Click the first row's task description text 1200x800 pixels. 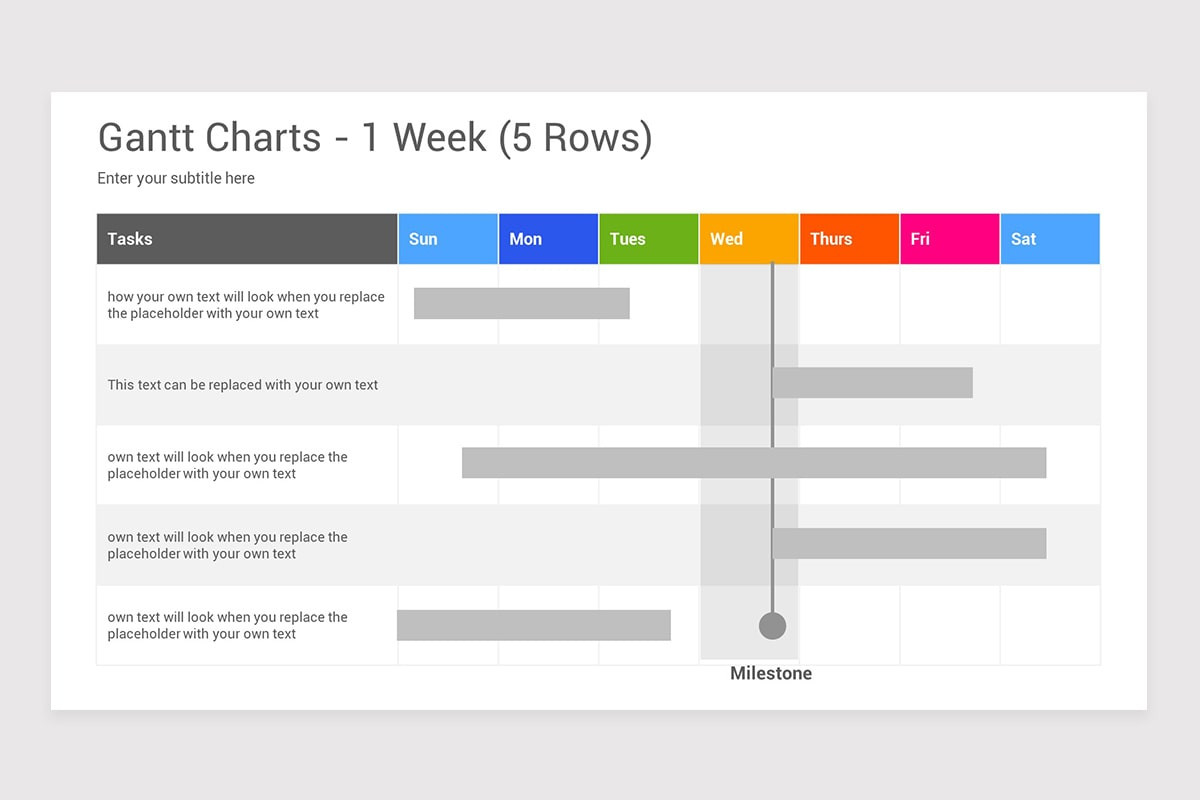tap(246, 305)
